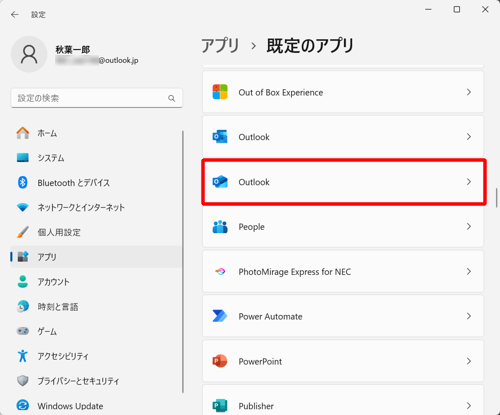Screen dimensions: 500x415
Task: Click the アカウント person icon
Action: (x=23, y=282)
